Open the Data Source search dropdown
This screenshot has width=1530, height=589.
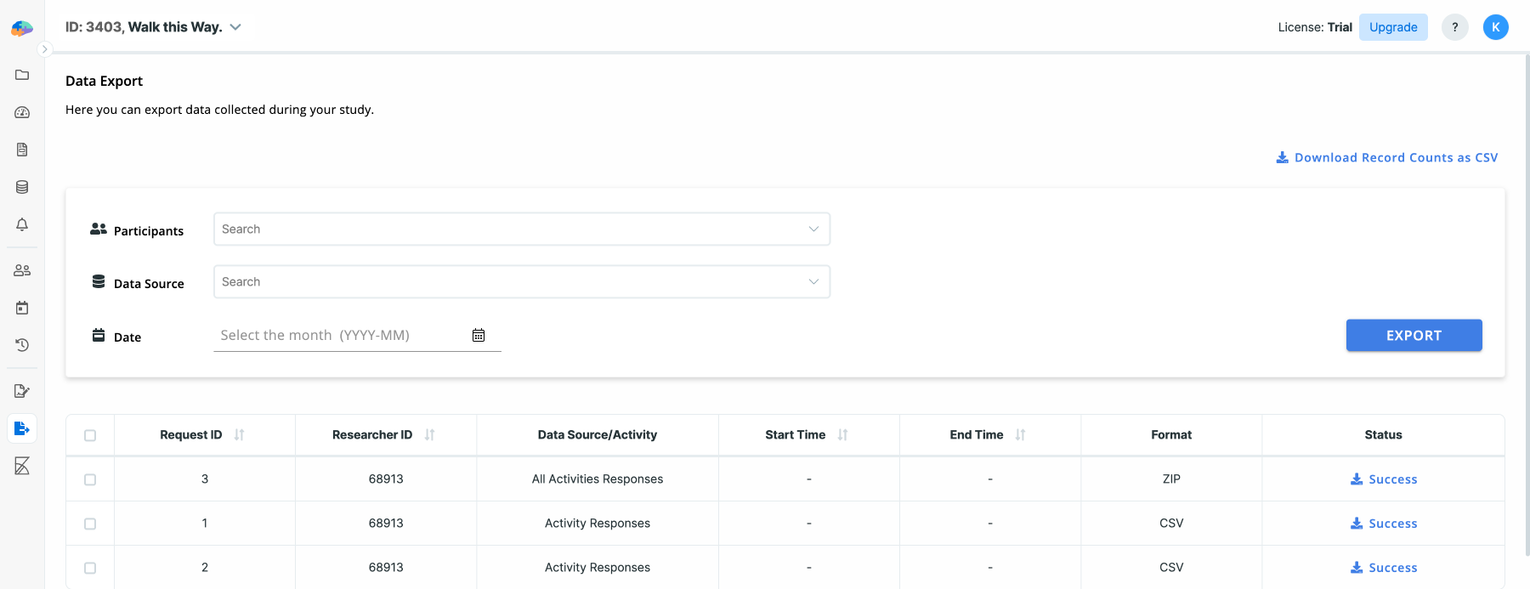[x=521, y=281]
